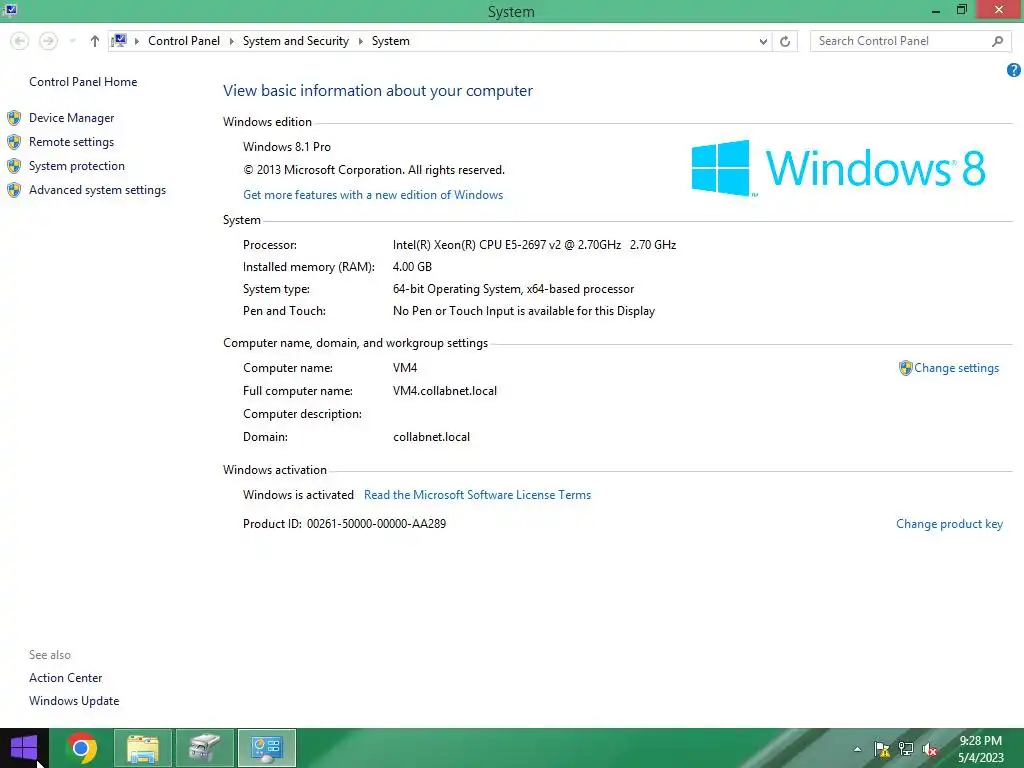This screenshot has height=768, width=1024.
Task: Click the muted volume tray icon
Action: [930, 749]
